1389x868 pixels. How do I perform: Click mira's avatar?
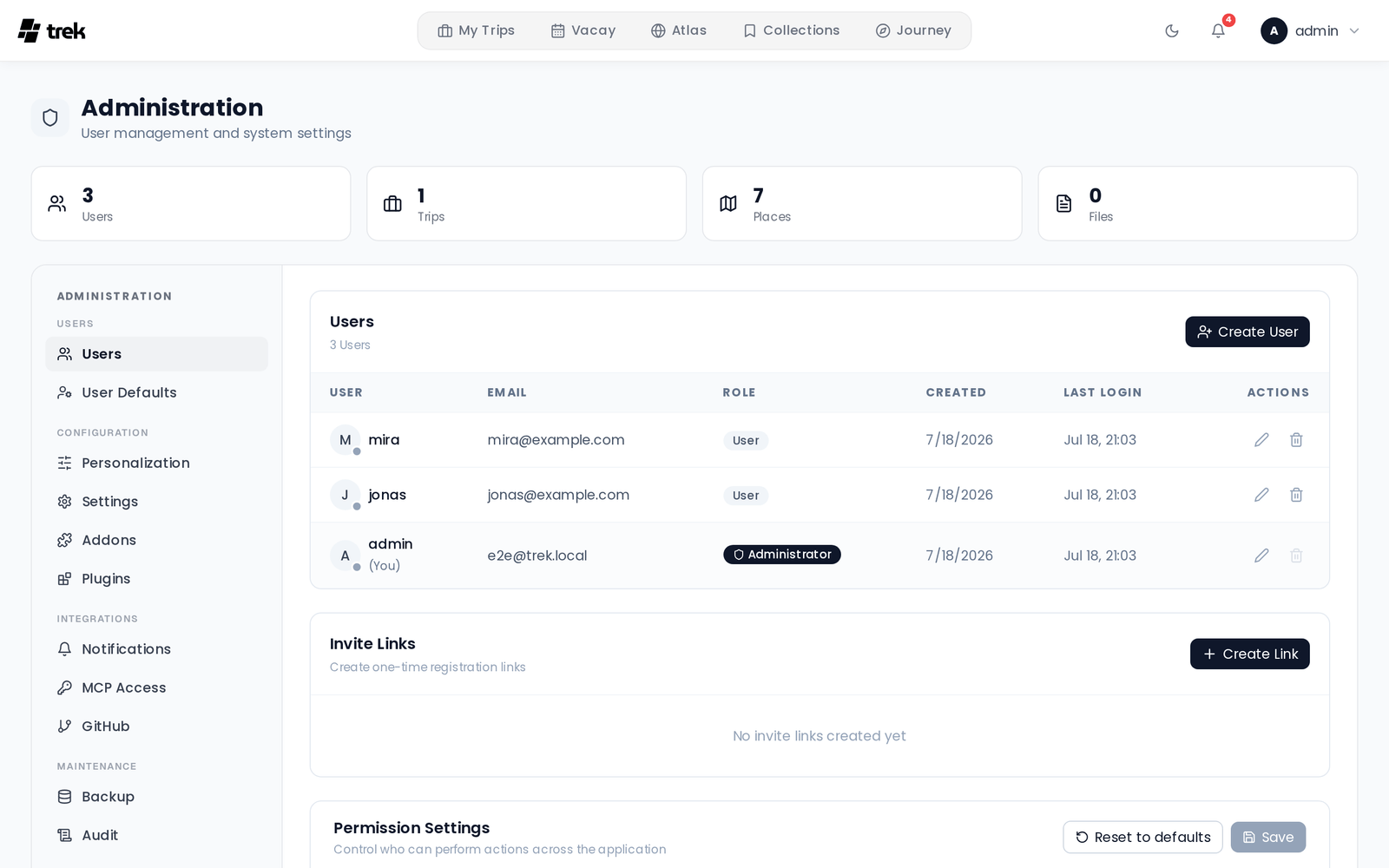345,440
